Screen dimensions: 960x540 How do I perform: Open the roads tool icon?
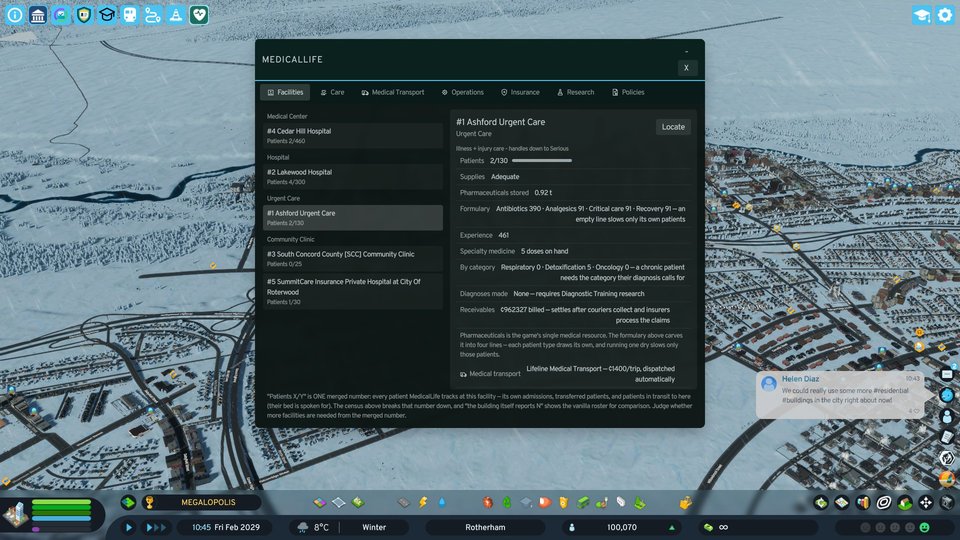pos(403,503)
